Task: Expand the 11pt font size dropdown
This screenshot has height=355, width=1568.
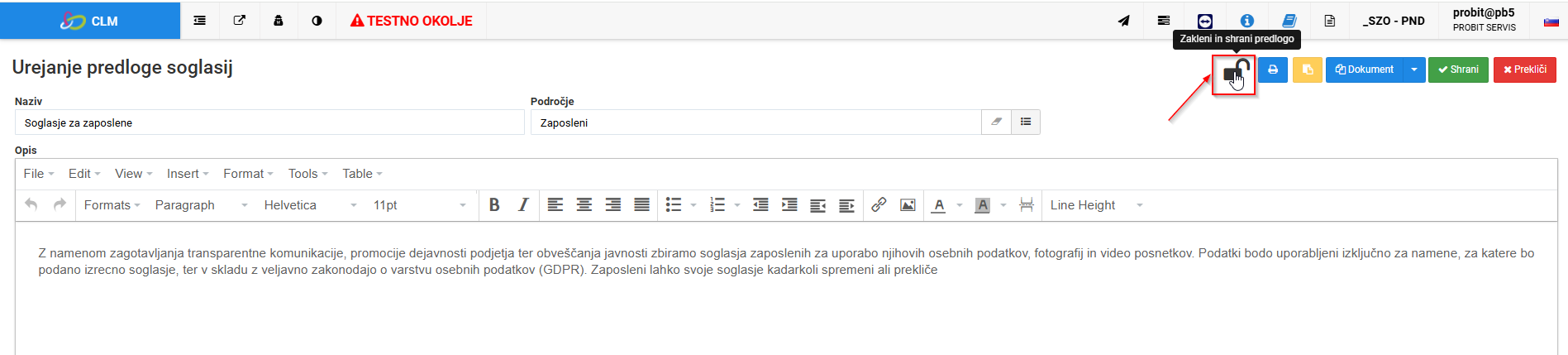Action: (419, 205)
